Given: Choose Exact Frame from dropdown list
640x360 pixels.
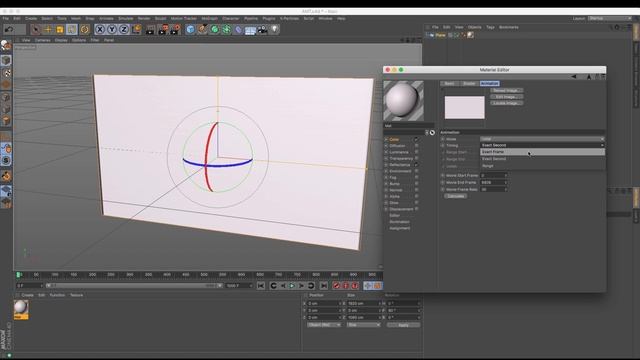Looking at the screenshot, I should pos(542,152).
